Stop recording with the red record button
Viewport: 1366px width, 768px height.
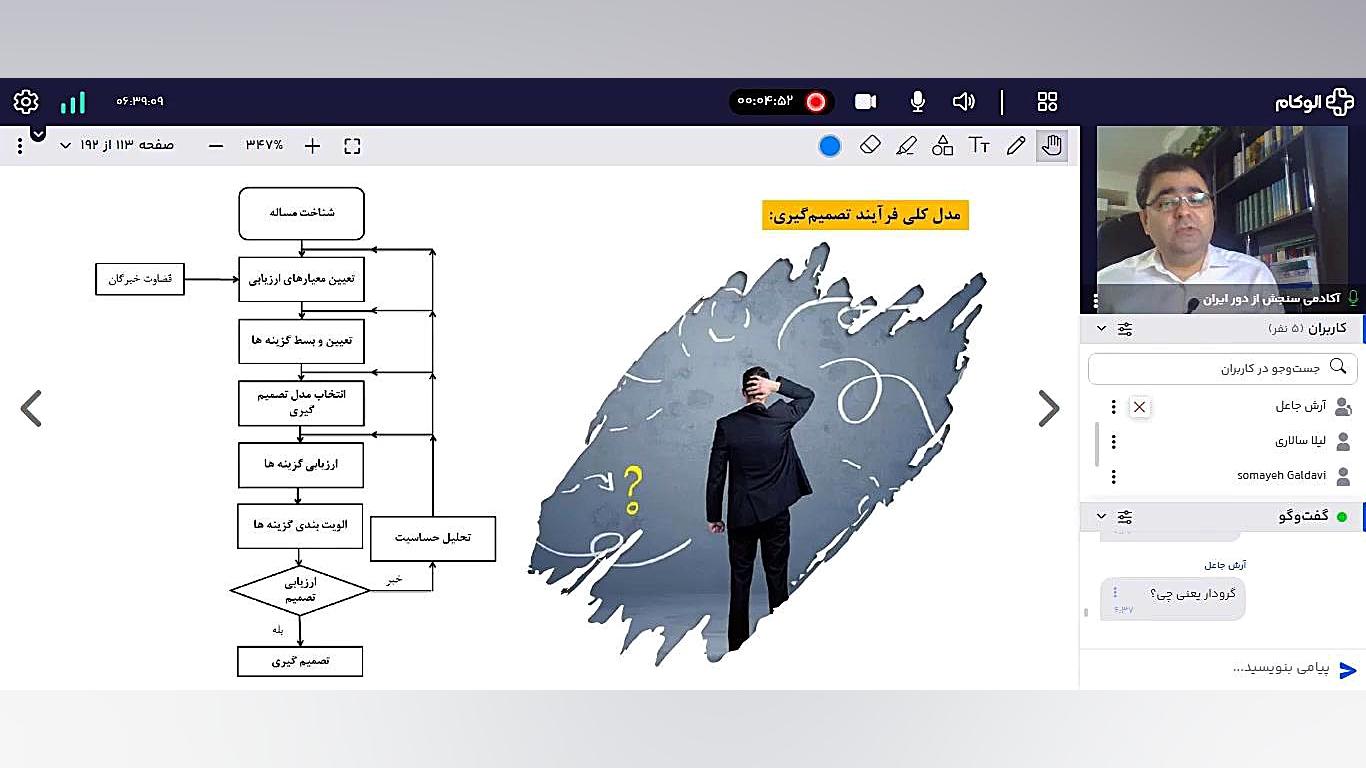click(x=816, y=101)
